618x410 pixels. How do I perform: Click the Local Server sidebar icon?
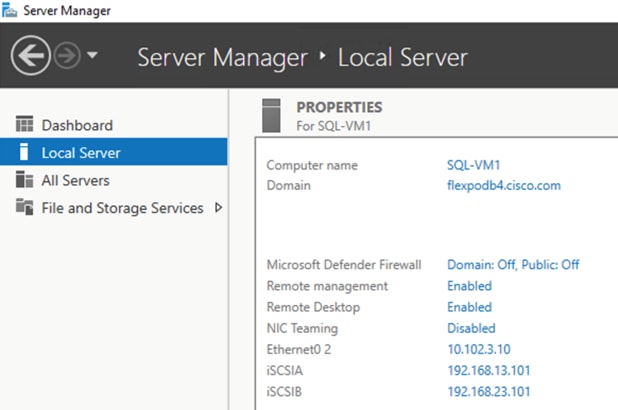(24, 151)
